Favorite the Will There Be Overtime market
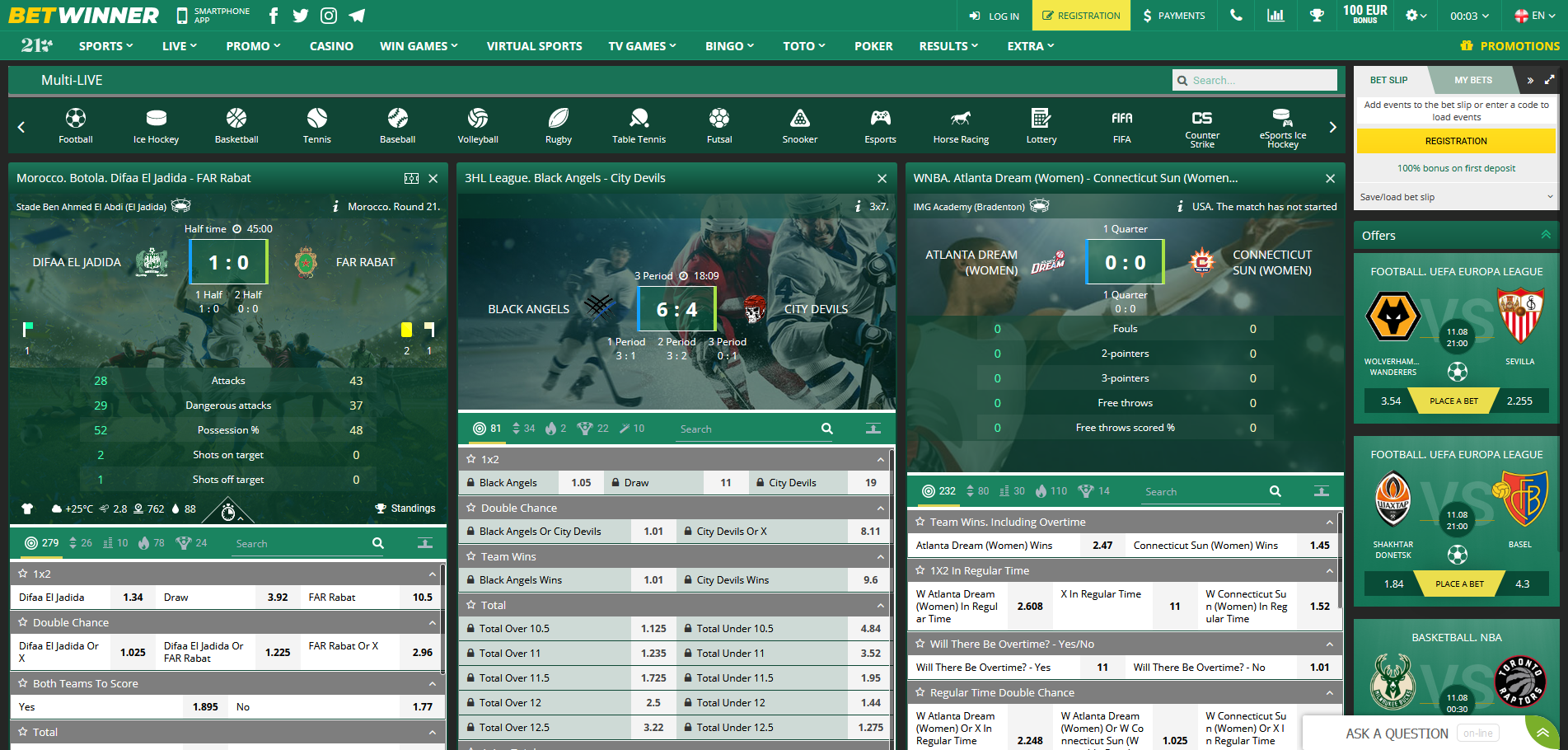The width and height of the screenshot is (1568, 750). tap(920, 644)
